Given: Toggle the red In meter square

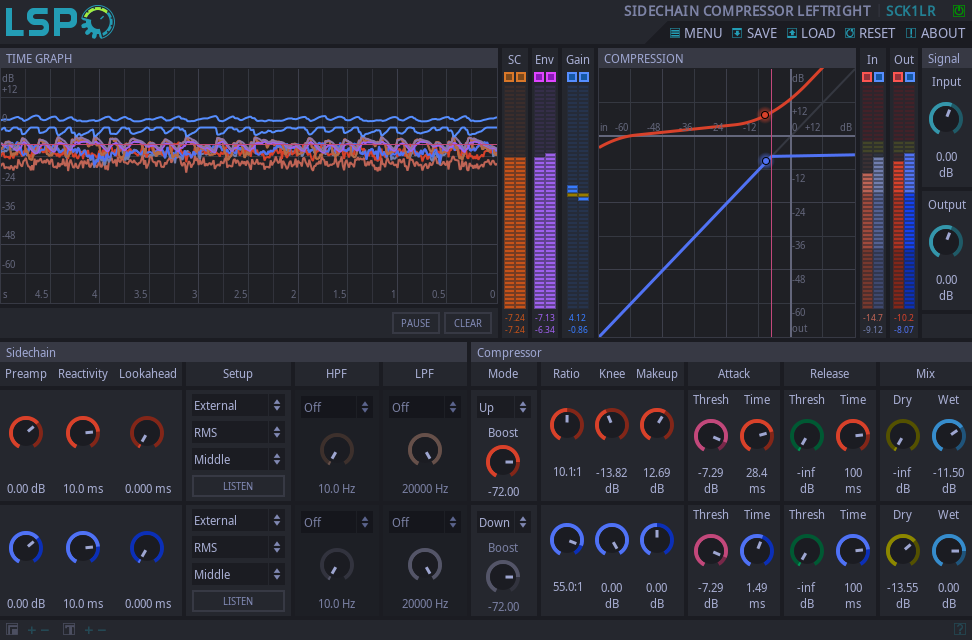Looking at the screenshot, I should 867,77.
